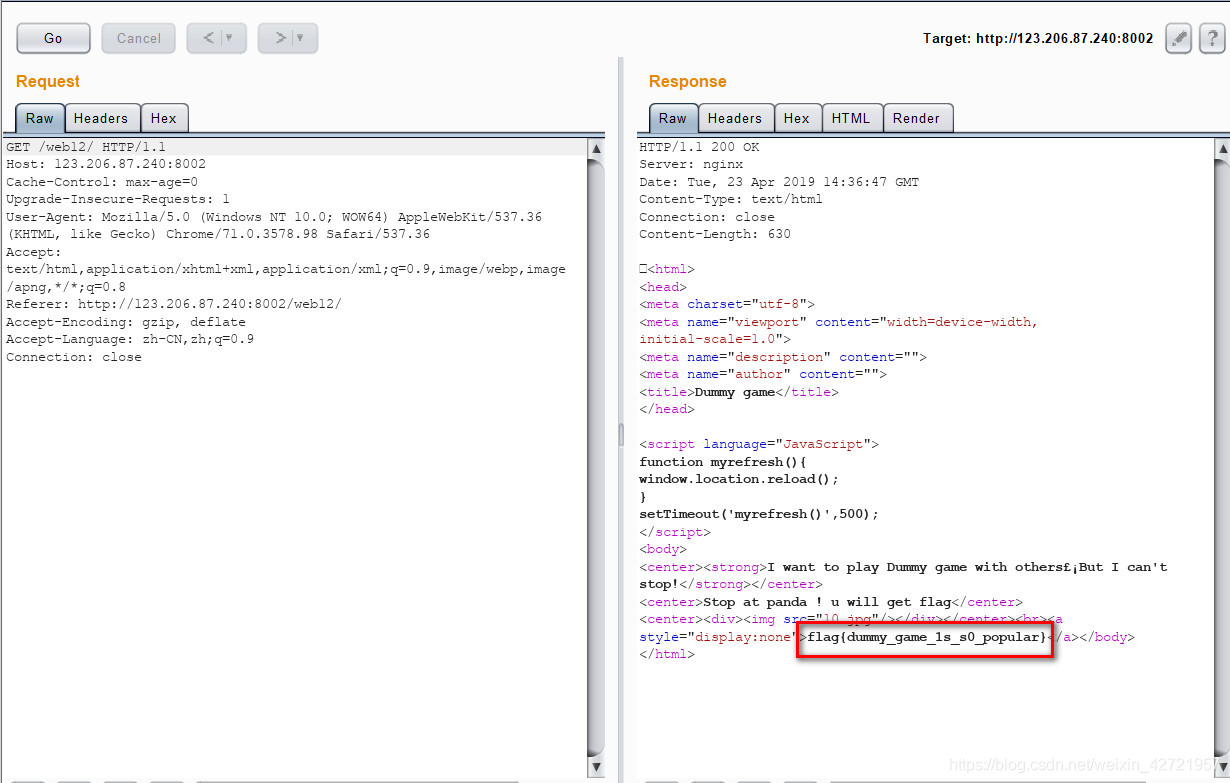Edit target with the pencil icon
This screenshot has height=783, width=1230.
pos(1179,38)
